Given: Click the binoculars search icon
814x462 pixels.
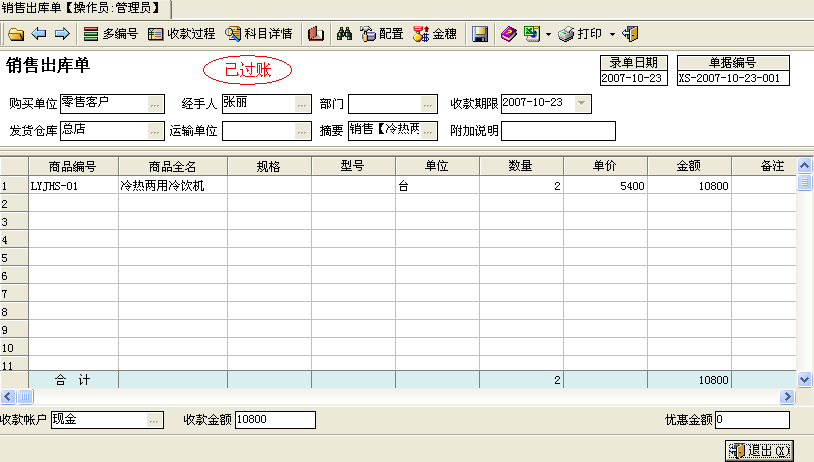Looking at the screenshot, I should pyautogui.click(x=344, y=34).
